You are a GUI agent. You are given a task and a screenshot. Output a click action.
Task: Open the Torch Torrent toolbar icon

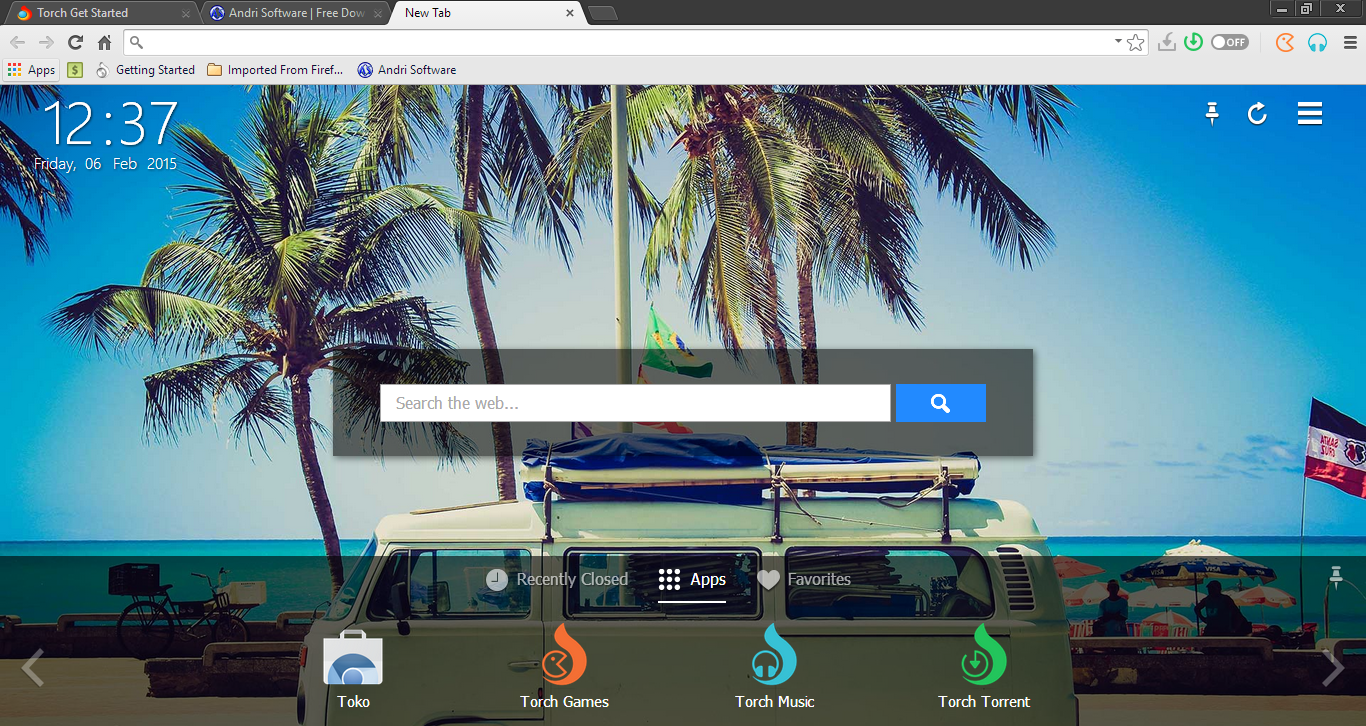(1192, 42)
